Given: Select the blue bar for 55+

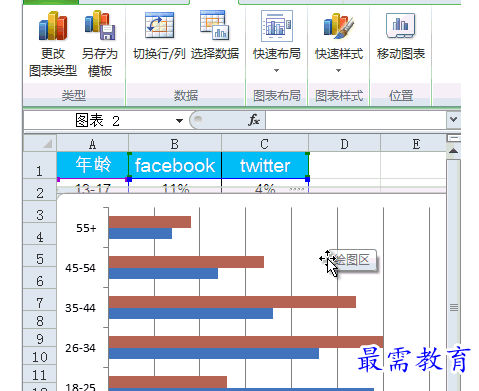Looking at the screenshot, I should [140, 233].
